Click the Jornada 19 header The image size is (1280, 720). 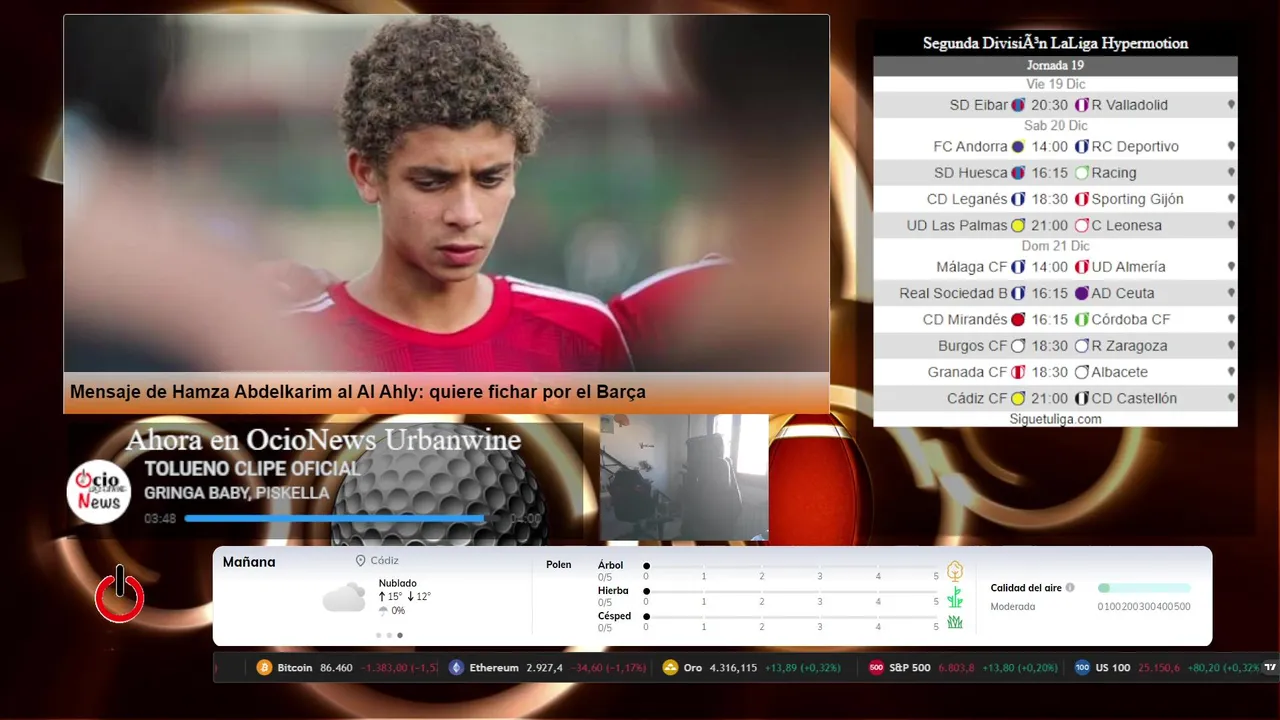pyautogui.click(x=1055, y=65)
